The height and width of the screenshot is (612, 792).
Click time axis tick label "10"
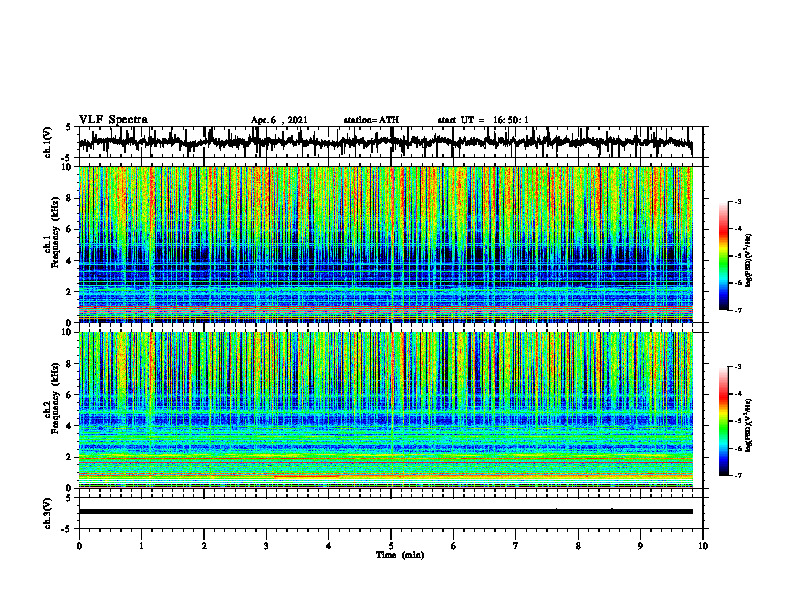[x=703, y=546]
